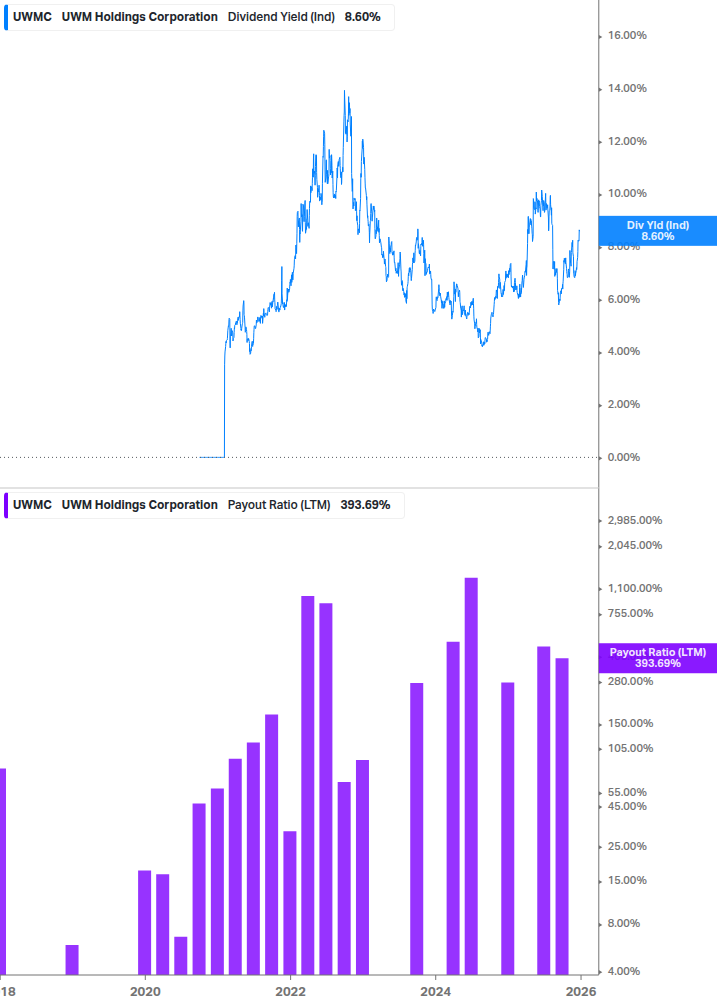Click the blue Div Yld (Ind) 8.60% axis tag
Screen dimensions: 717x1005
point(657,231)
